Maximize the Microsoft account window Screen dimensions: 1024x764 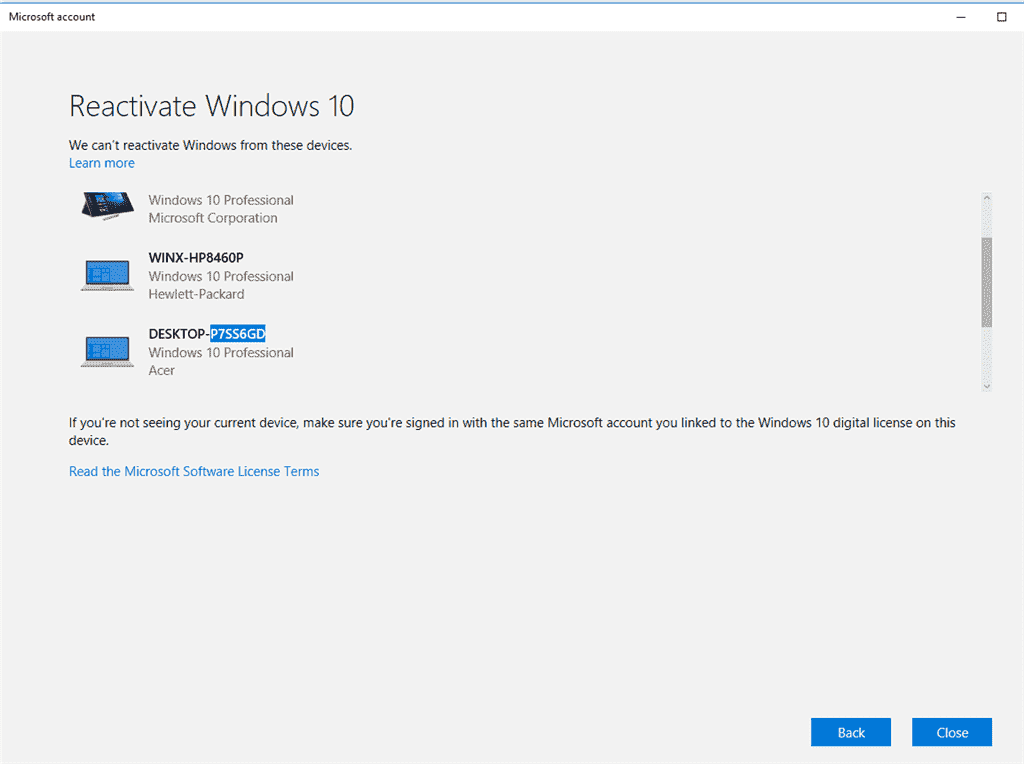tap(1002, 17)
